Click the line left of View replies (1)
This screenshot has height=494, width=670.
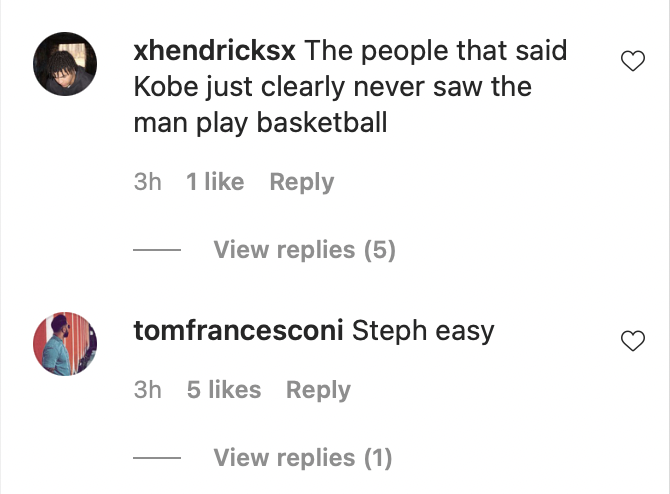(156, 458)
